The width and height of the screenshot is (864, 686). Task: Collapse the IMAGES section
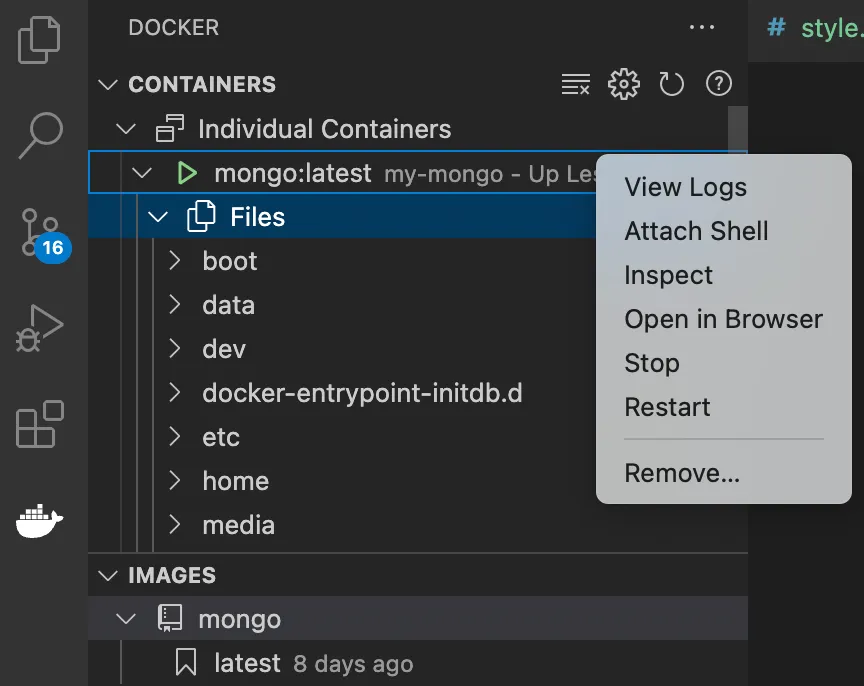tap(107, 576)
